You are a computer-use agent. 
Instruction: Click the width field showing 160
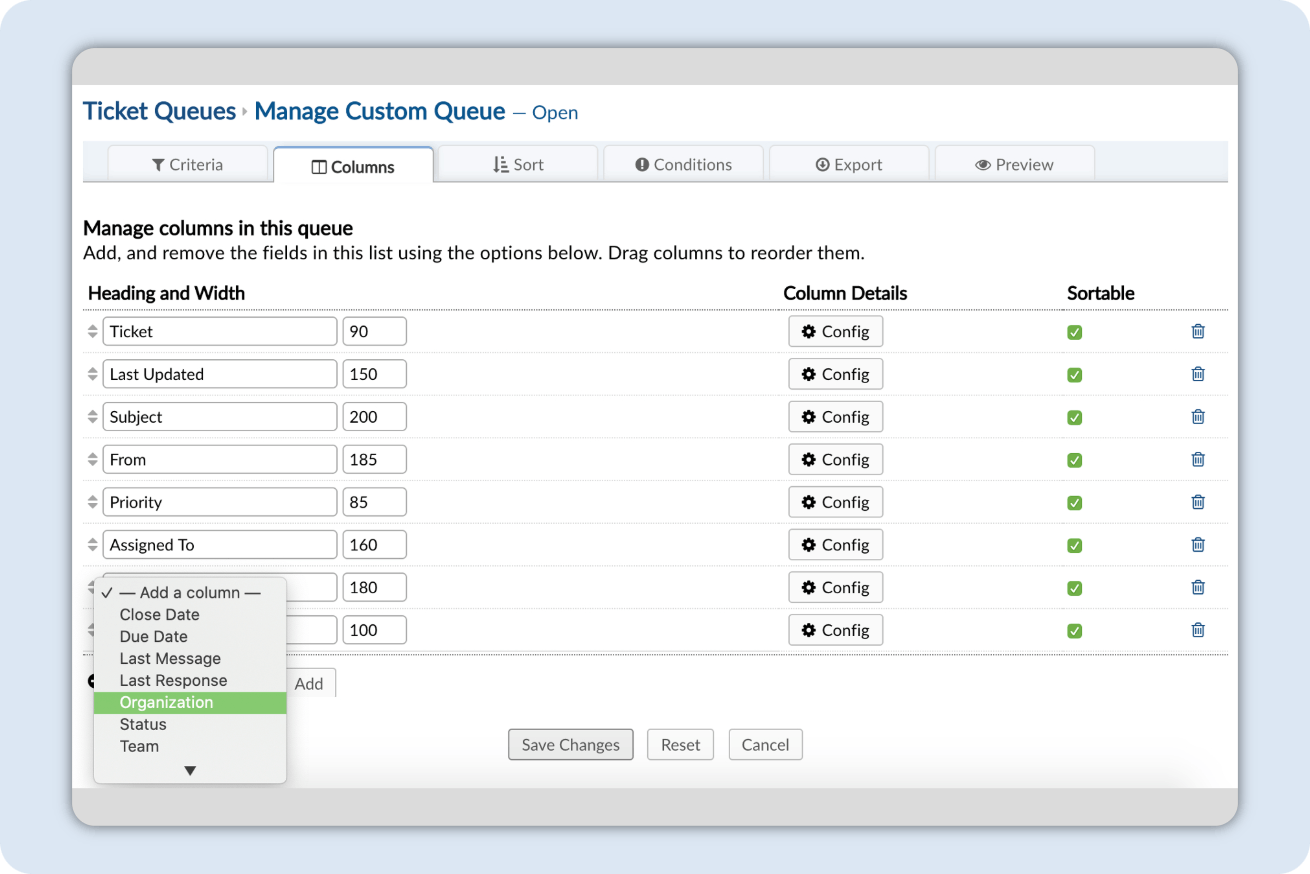pyautogui.click(x=375, y=545)
